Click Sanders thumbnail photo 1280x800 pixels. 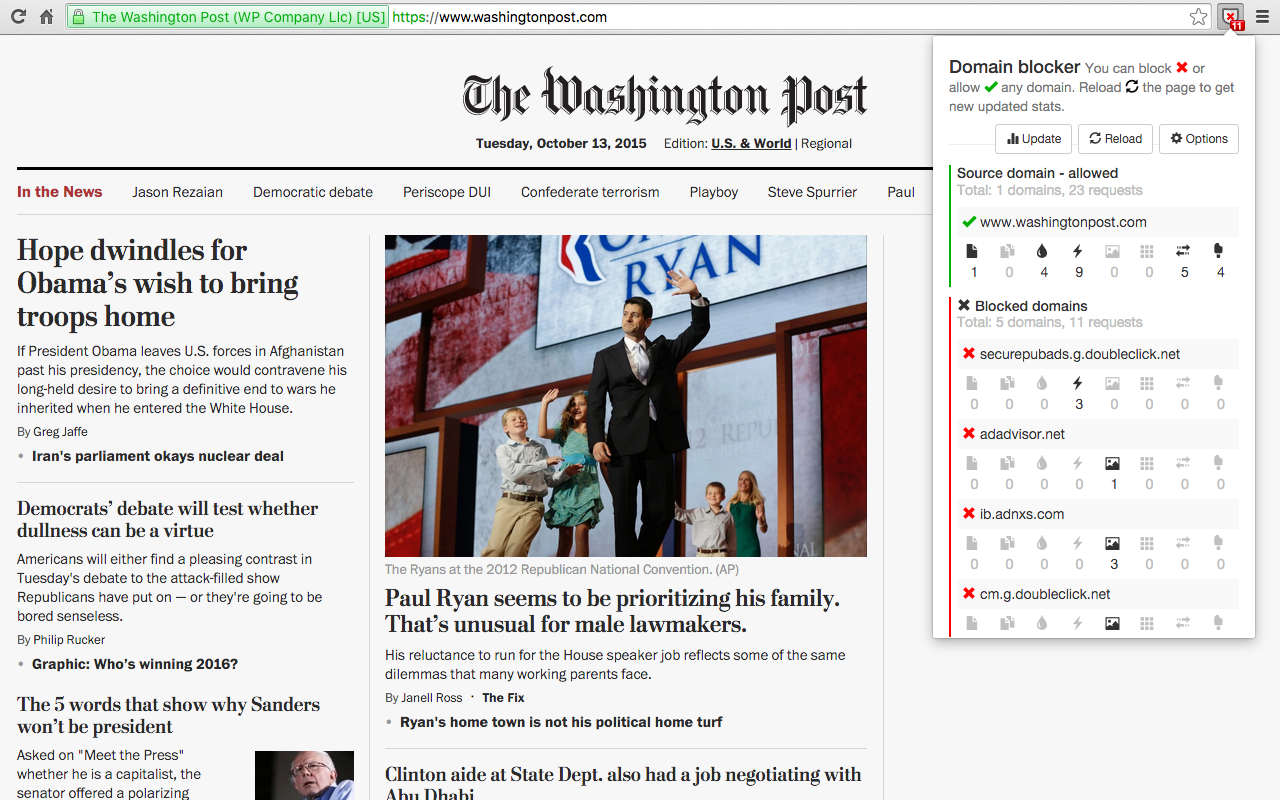[304, 775]
